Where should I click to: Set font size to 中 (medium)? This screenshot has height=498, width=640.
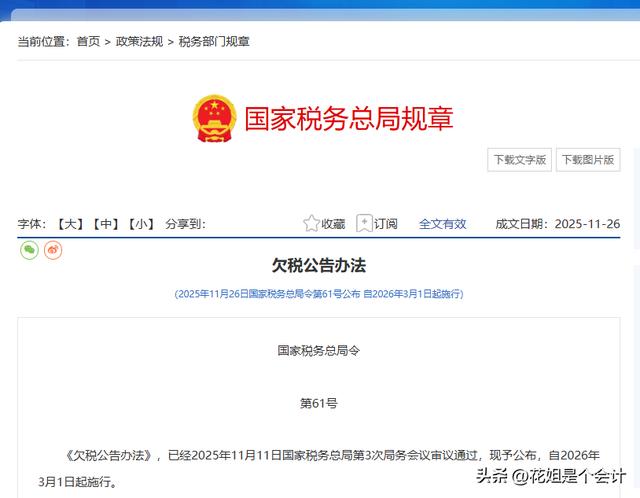coord(106,224)
